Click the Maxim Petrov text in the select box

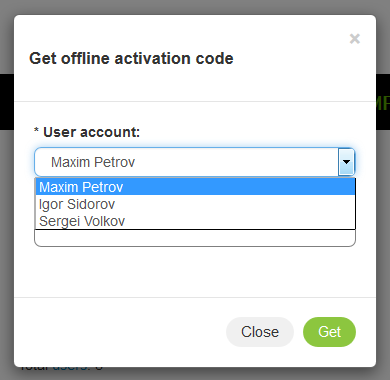93,162
